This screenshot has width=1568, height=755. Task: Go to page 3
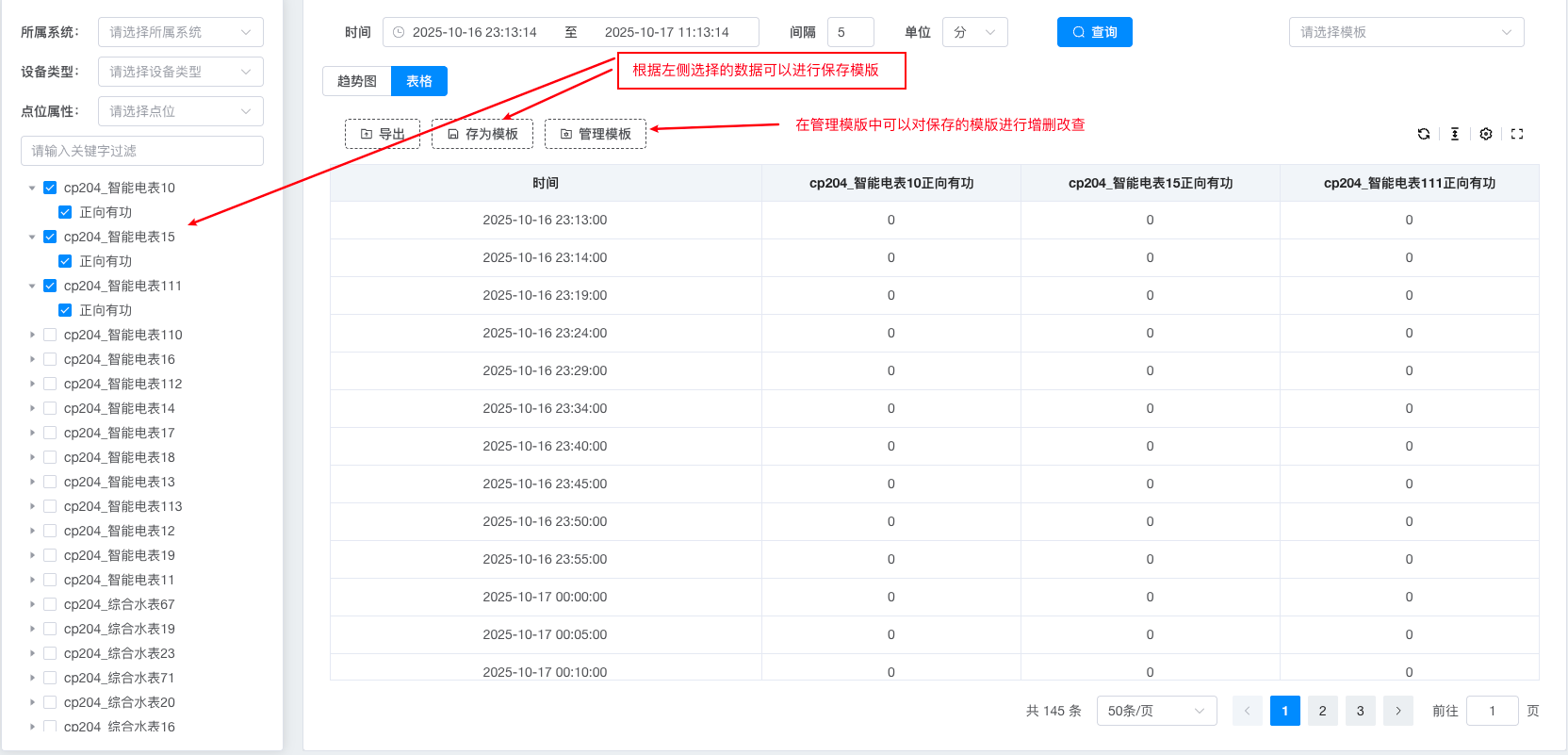click(1361, 711)
